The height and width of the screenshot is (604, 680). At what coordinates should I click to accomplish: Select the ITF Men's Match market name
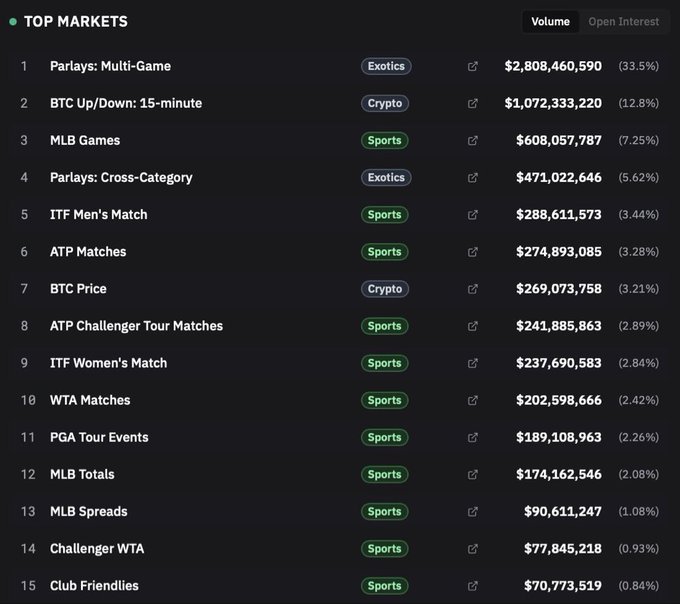click(98, 215)
